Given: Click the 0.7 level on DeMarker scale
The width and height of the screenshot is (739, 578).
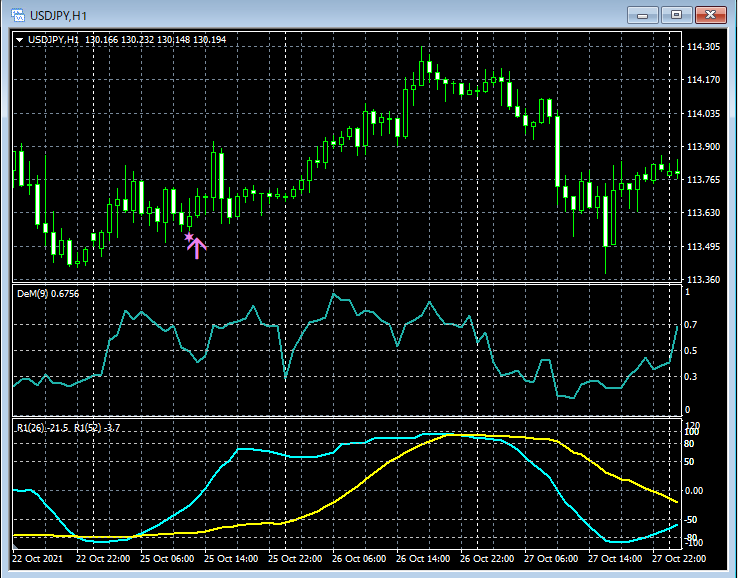Looking at the screenshot, I should [688, 326].
